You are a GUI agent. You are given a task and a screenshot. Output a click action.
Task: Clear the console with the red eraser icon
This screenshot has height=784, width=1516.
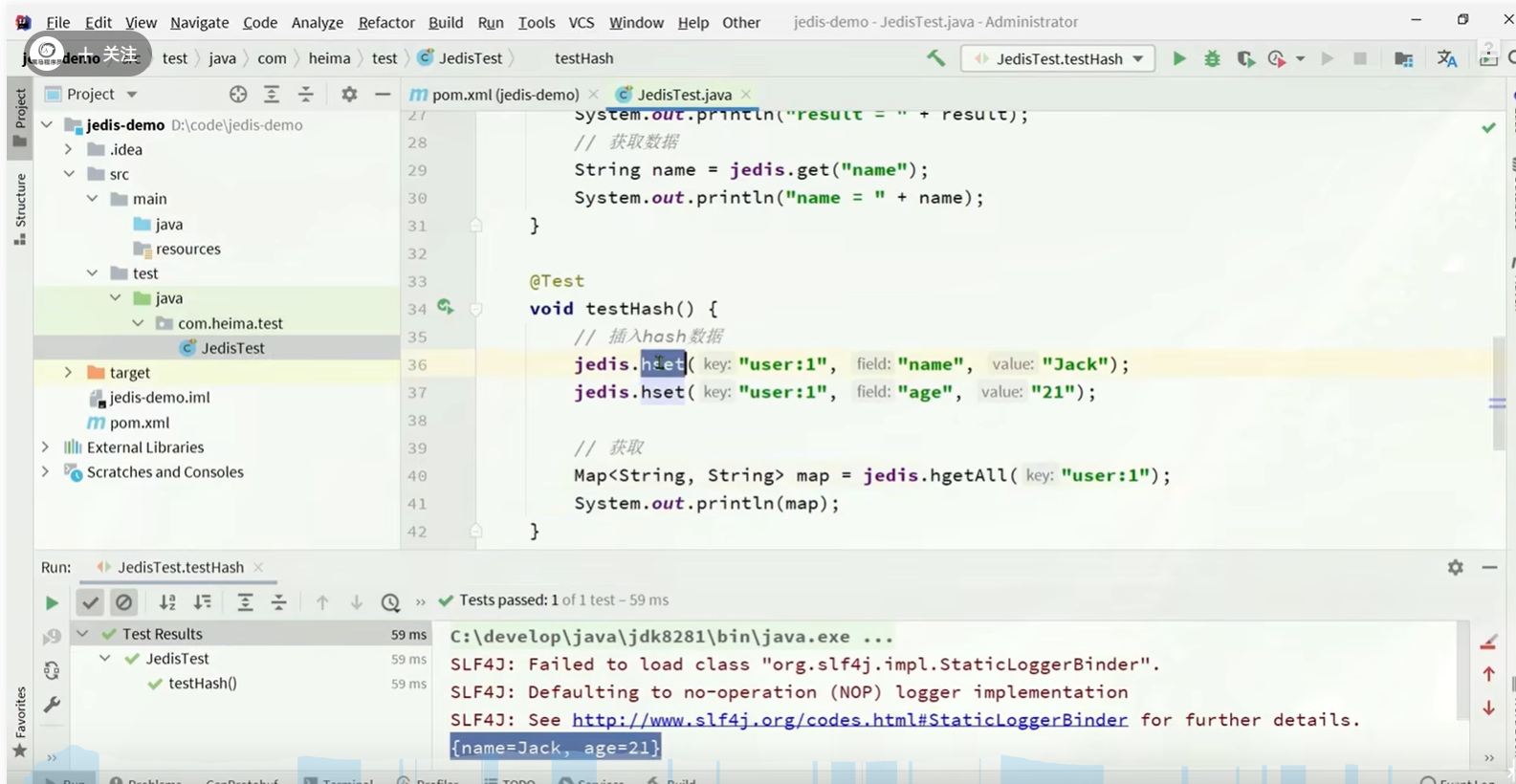(1488, 642)
